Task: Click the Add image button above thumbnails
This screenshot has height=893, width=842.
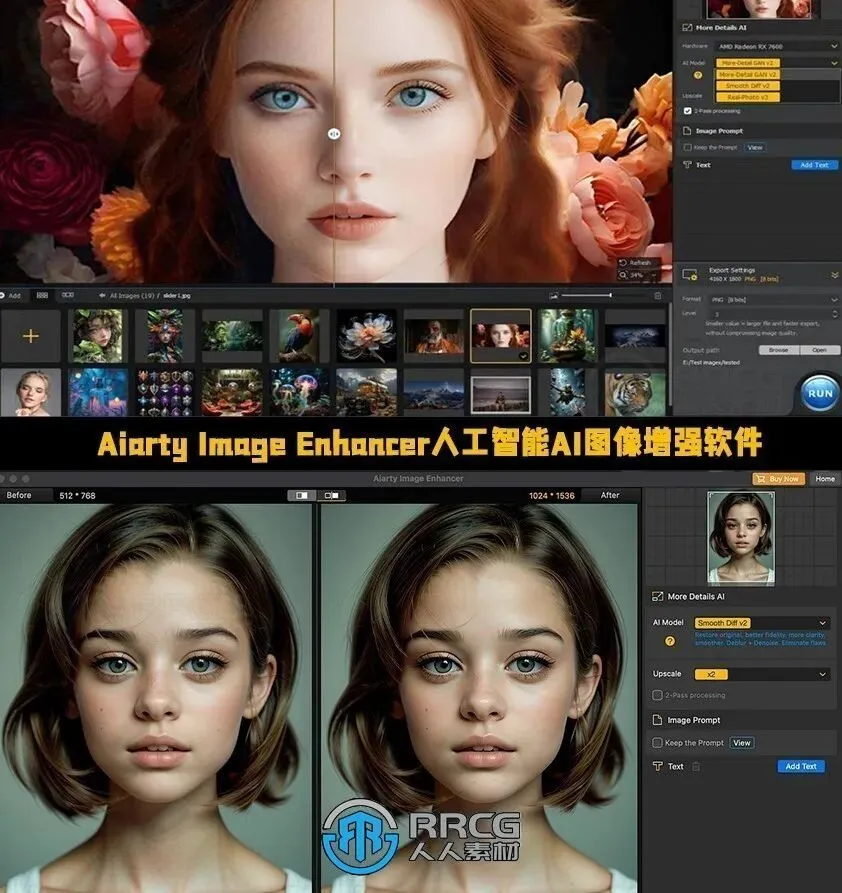Action: pyautogui.click(x=10, y=296)
